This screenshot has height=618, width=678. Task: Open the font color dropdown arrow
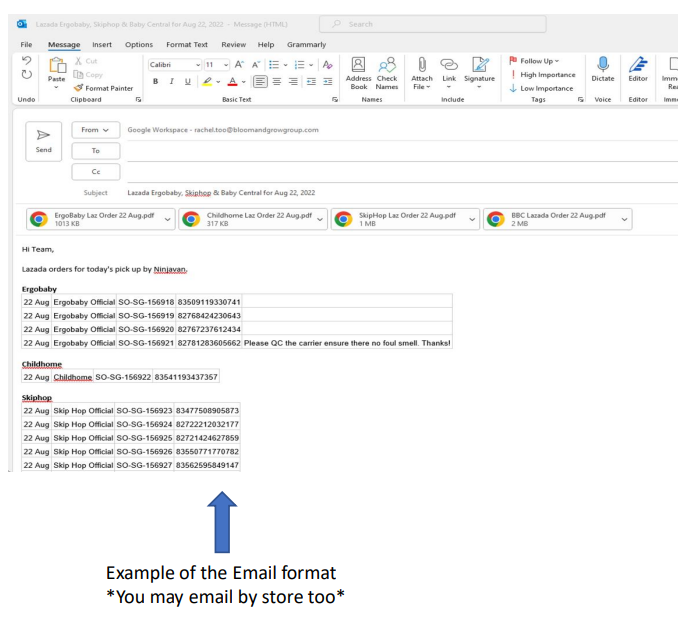point(244,82)
